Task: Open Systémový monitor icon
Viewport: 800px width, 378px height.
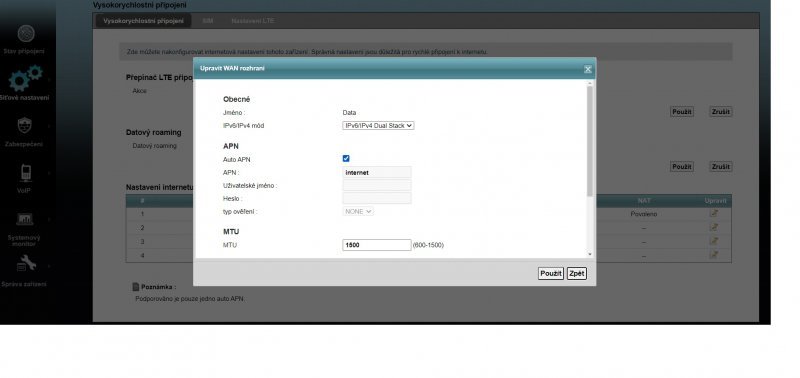Action: click(24, 219)
